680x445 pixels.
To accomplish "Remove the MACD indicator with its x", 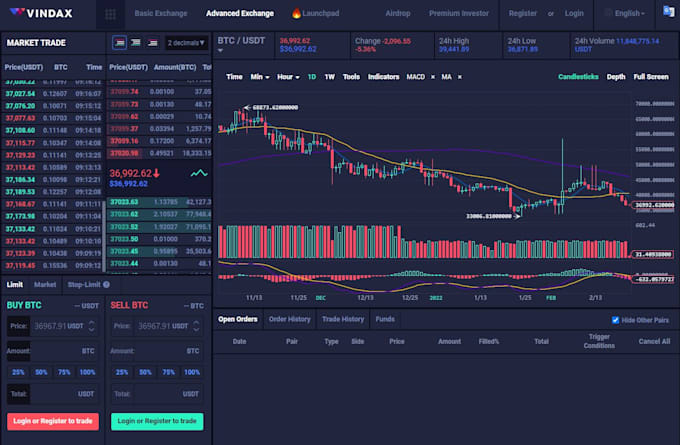I will (432, 77).
